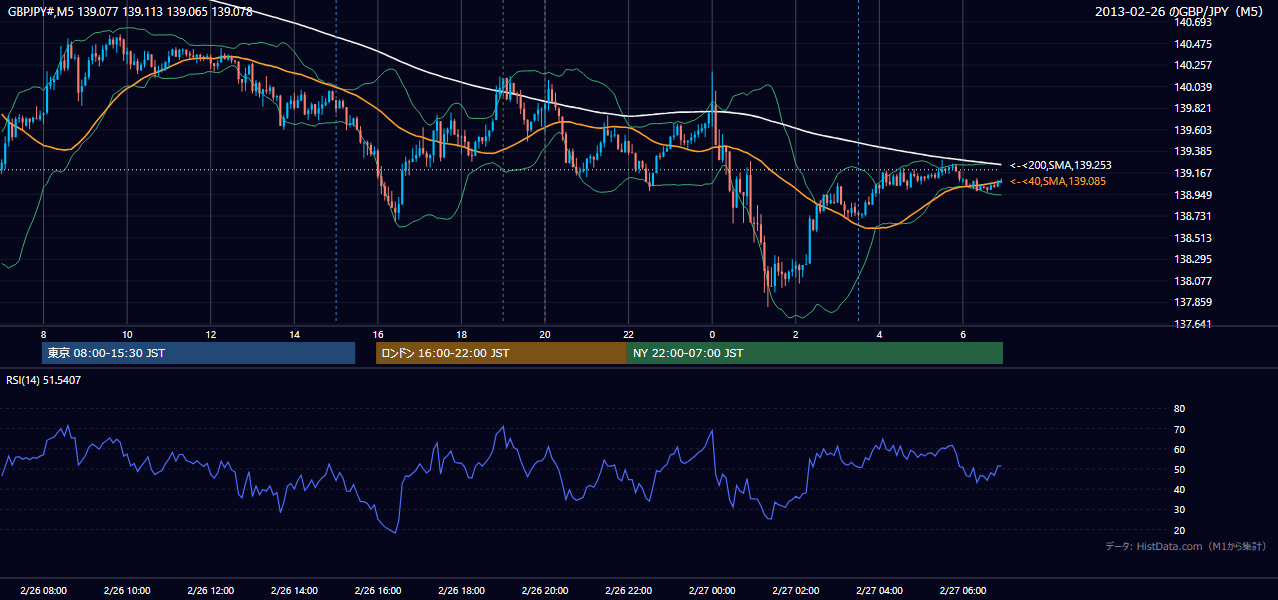Click price axis value 138.077
Screen dimensions: 1278x600
point(1191,281)
